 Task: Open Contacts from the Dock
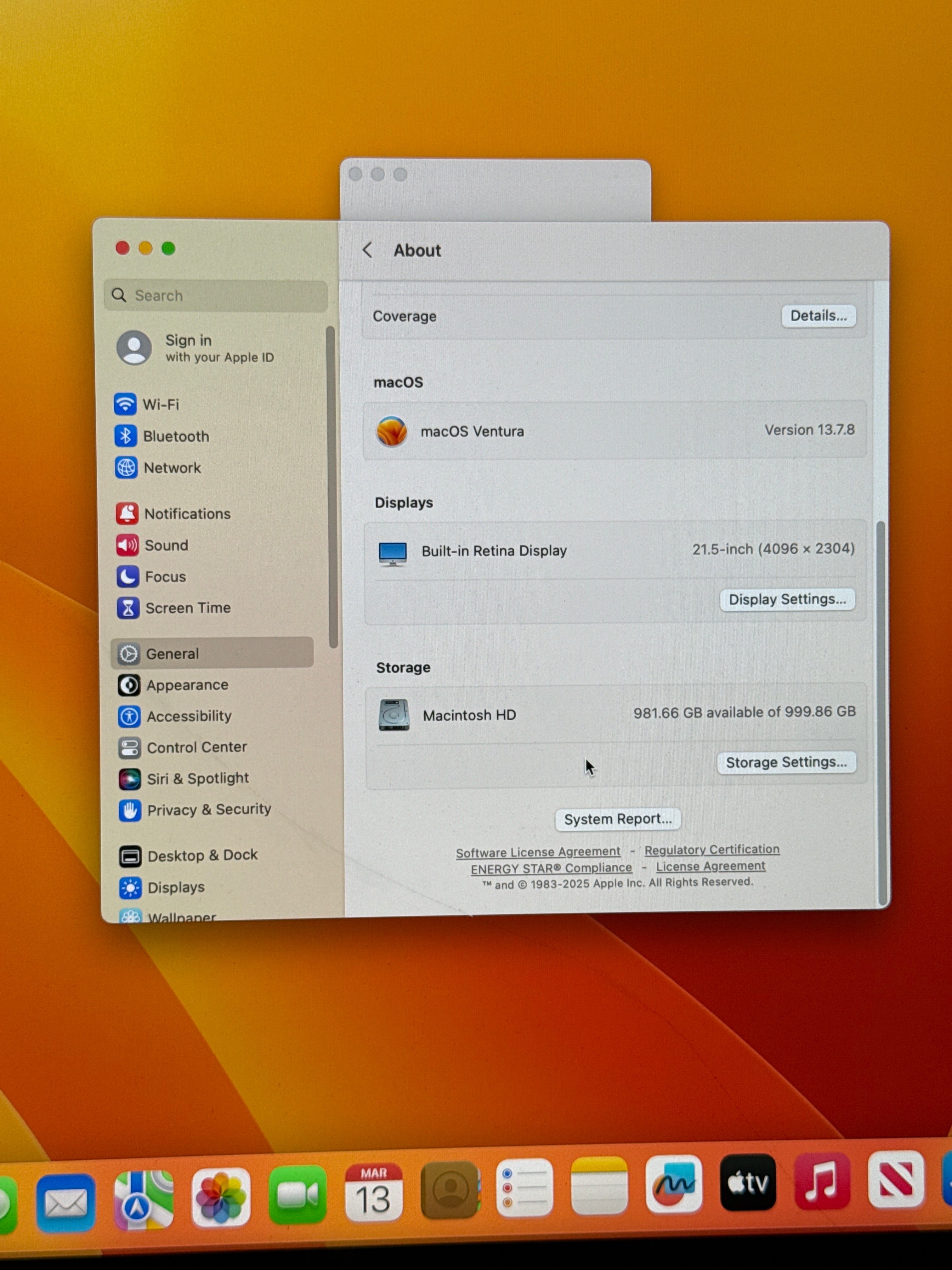[x=450, y=1190]
